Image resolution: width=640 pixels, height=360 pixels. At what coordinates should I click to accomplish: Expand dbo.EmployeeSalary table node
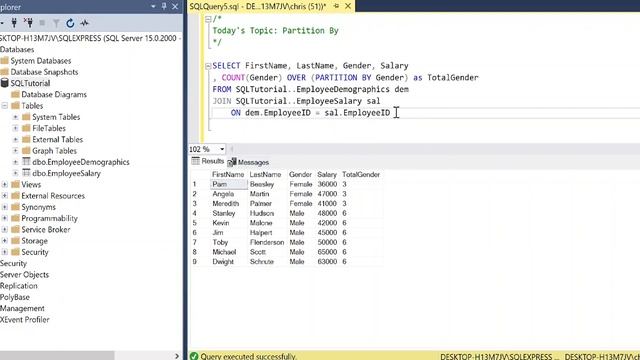[16, 173]
